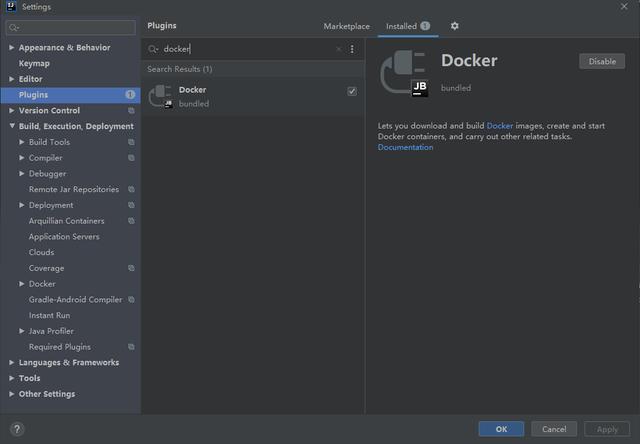Open the plugins gear settings icon
This screenshot has height=444, width=640.
(454, 26)
